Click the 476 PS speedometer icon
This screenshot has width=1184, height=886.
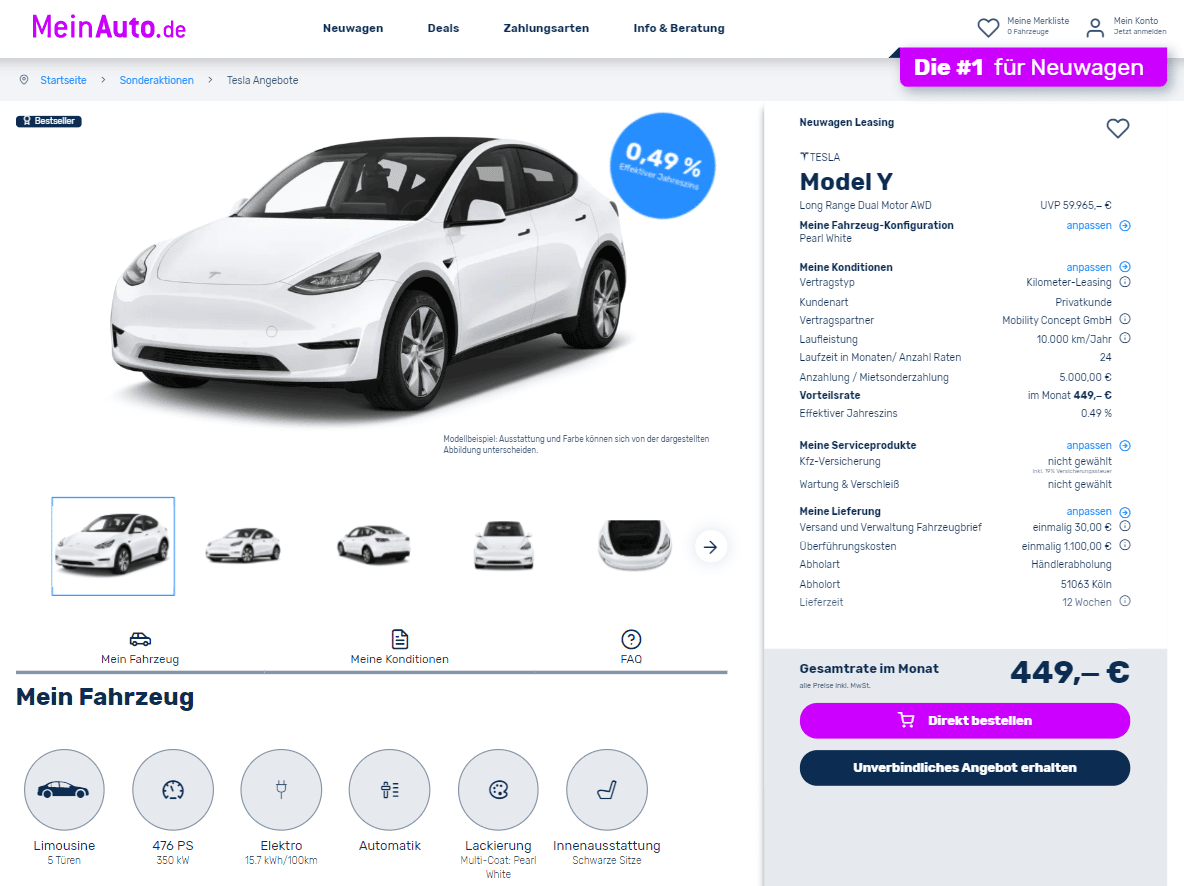[173, 790]
